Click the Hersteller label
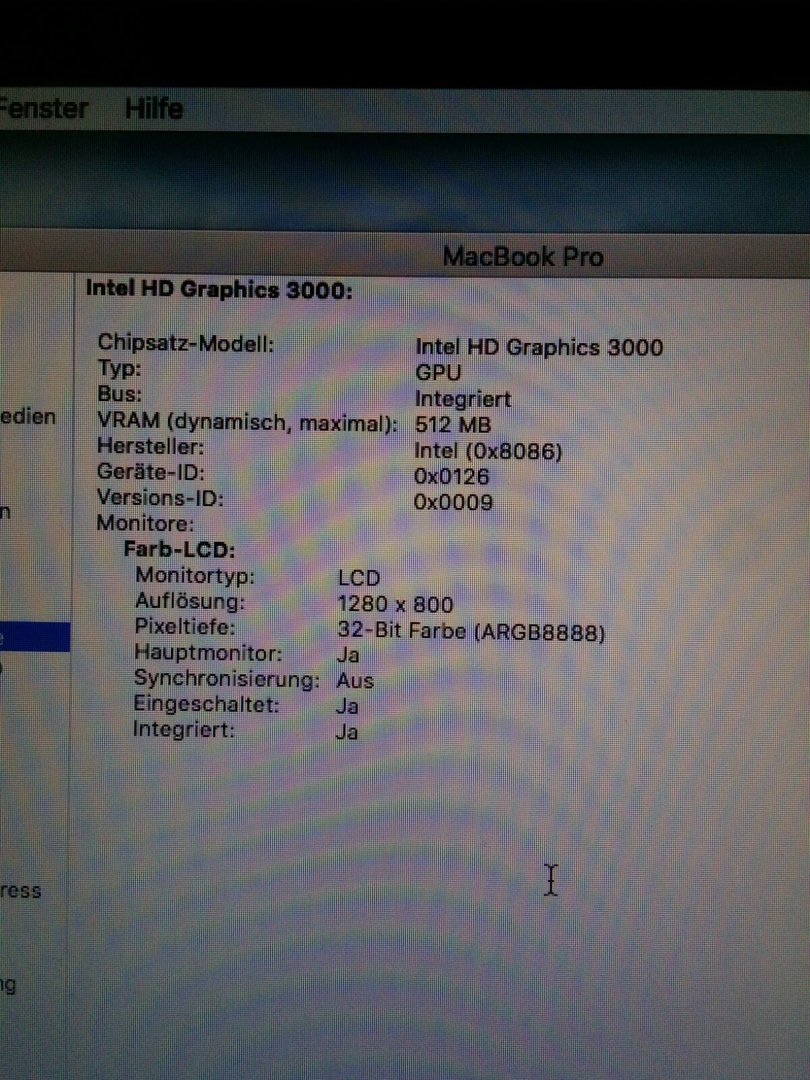This screenshot has height=1080, width=810. tap(150, 446)
